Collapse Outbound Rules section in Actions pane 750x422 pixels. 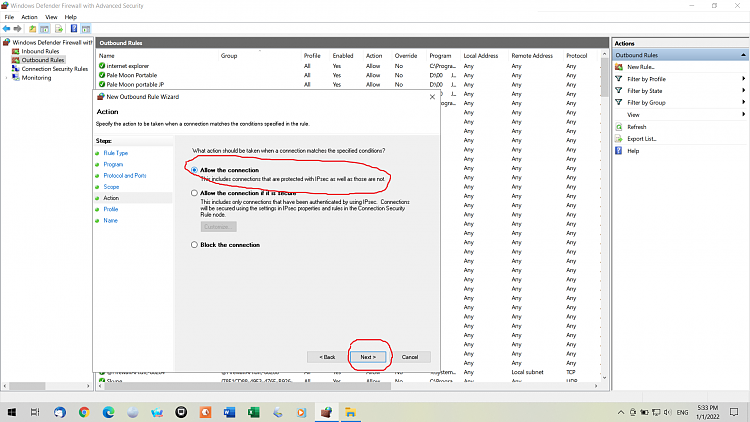tap(743, 55)
